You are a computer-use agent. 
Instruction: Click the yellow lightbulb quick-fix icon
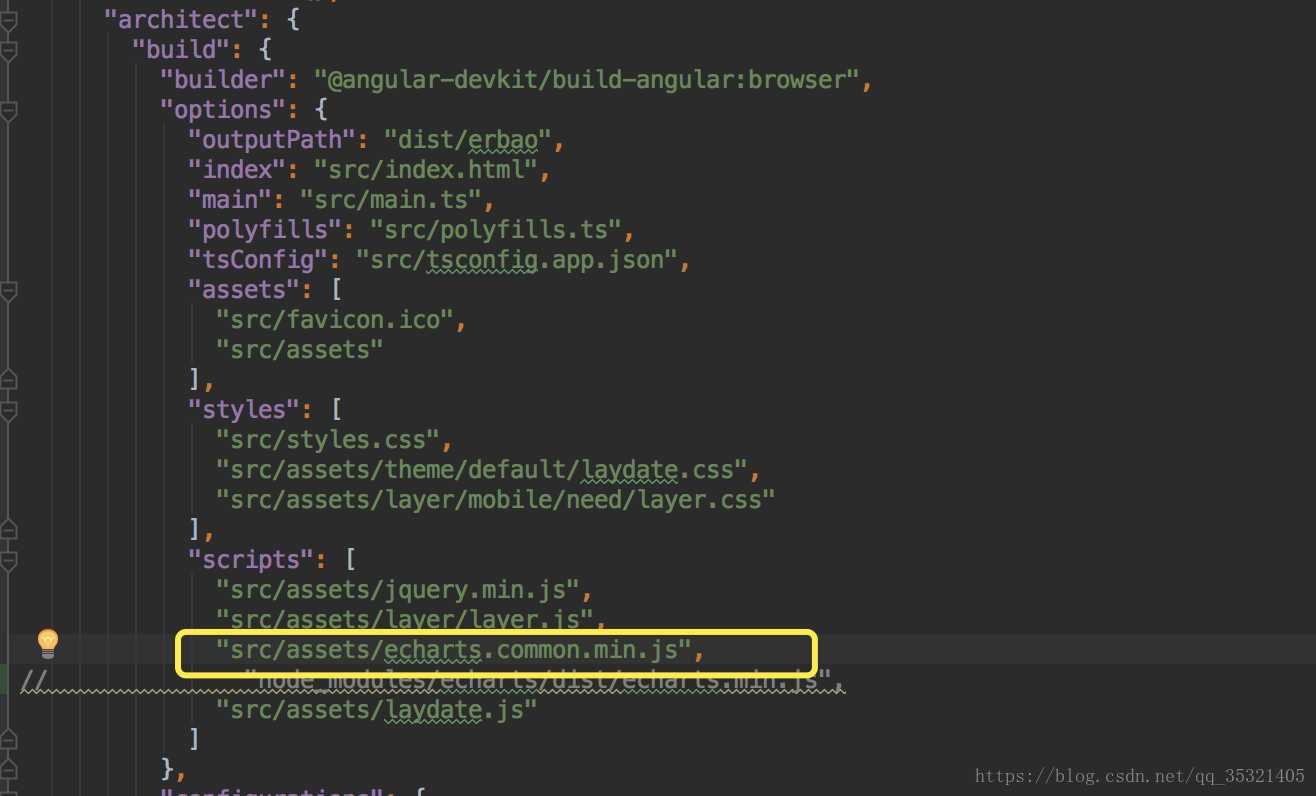click(47, 644)
